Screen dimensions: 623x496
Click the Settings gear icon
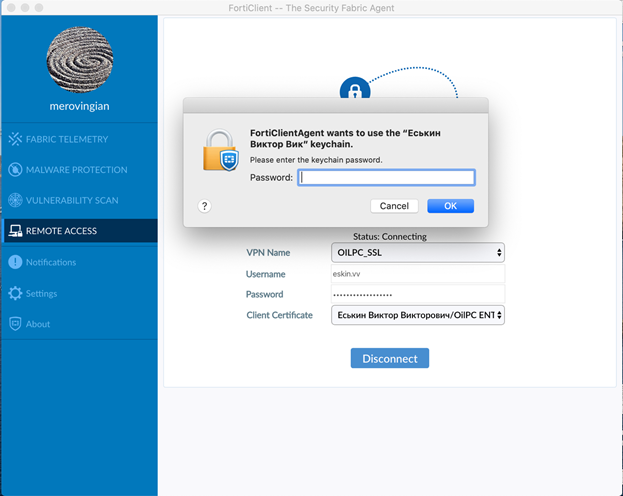(15, 294)
